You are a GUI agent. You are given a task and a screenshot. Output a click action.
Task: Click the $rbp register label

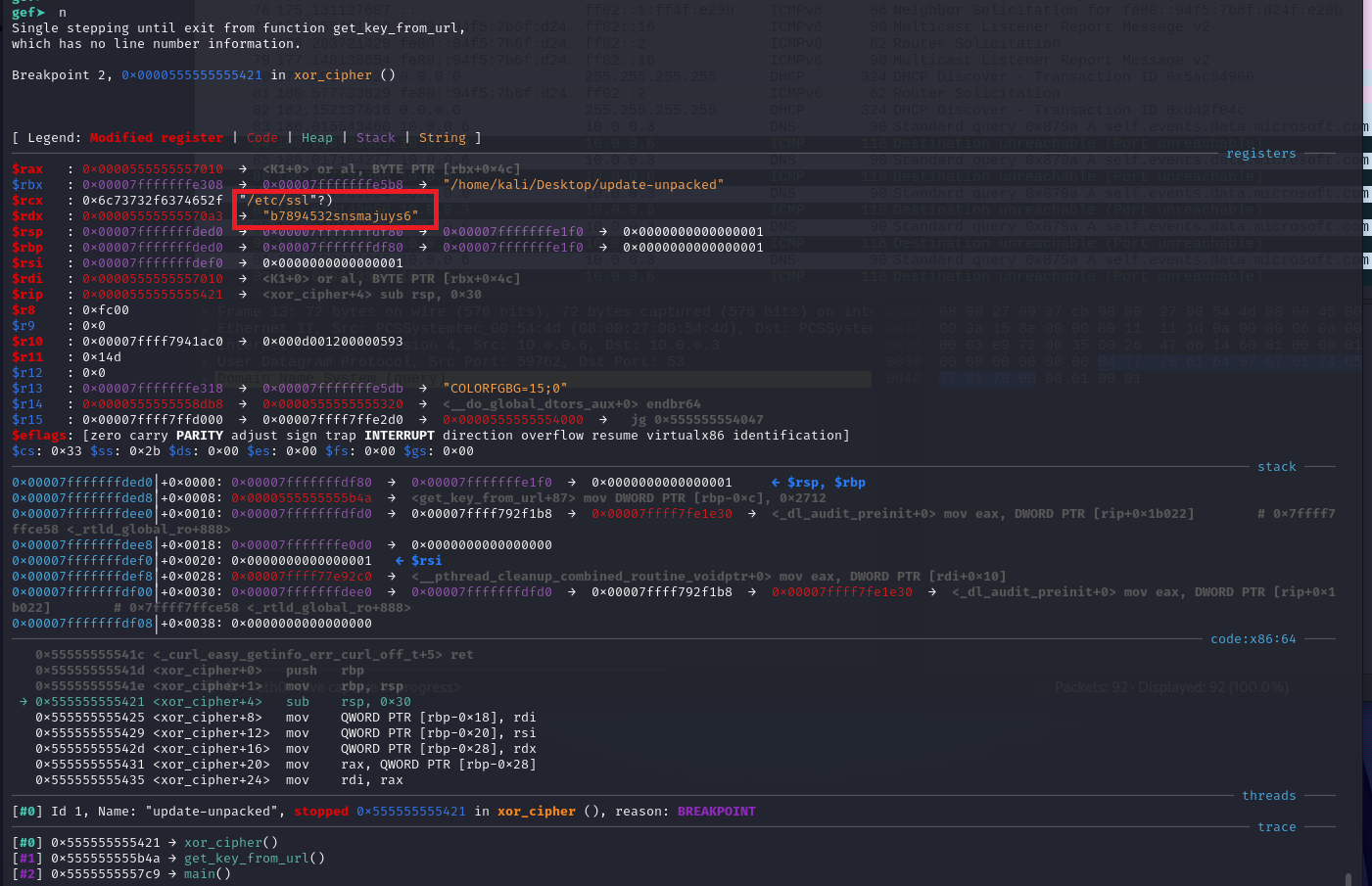(x=27, y=248)
